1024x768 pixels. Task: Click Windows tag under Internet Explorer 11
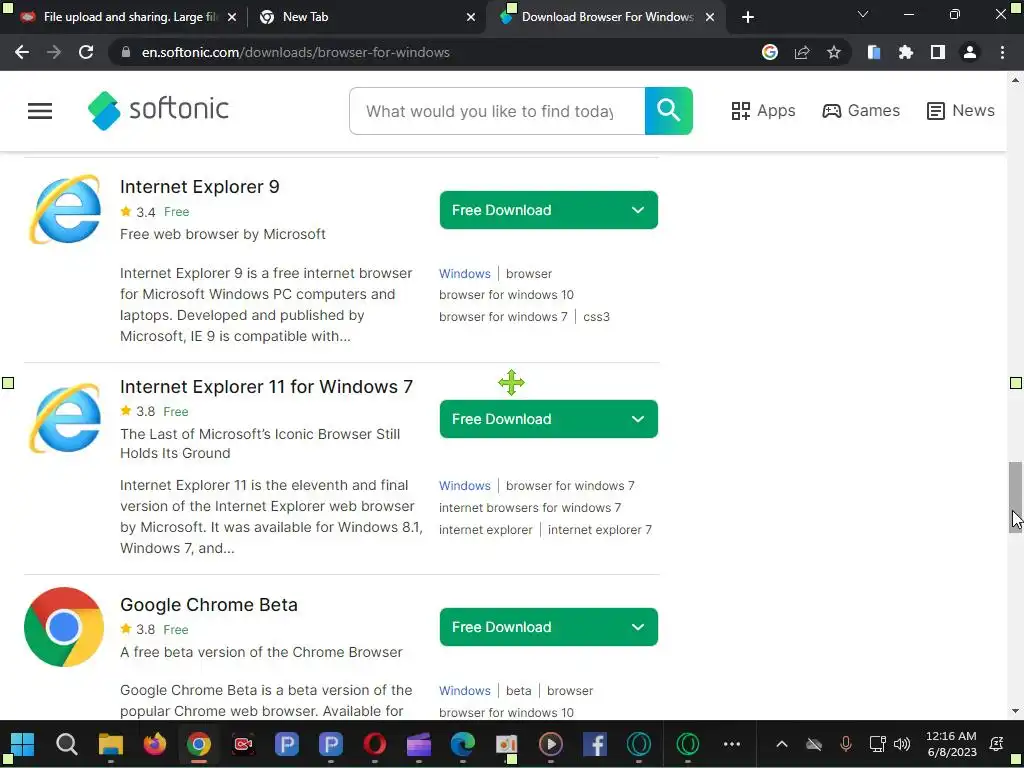(x=464, y=486)
